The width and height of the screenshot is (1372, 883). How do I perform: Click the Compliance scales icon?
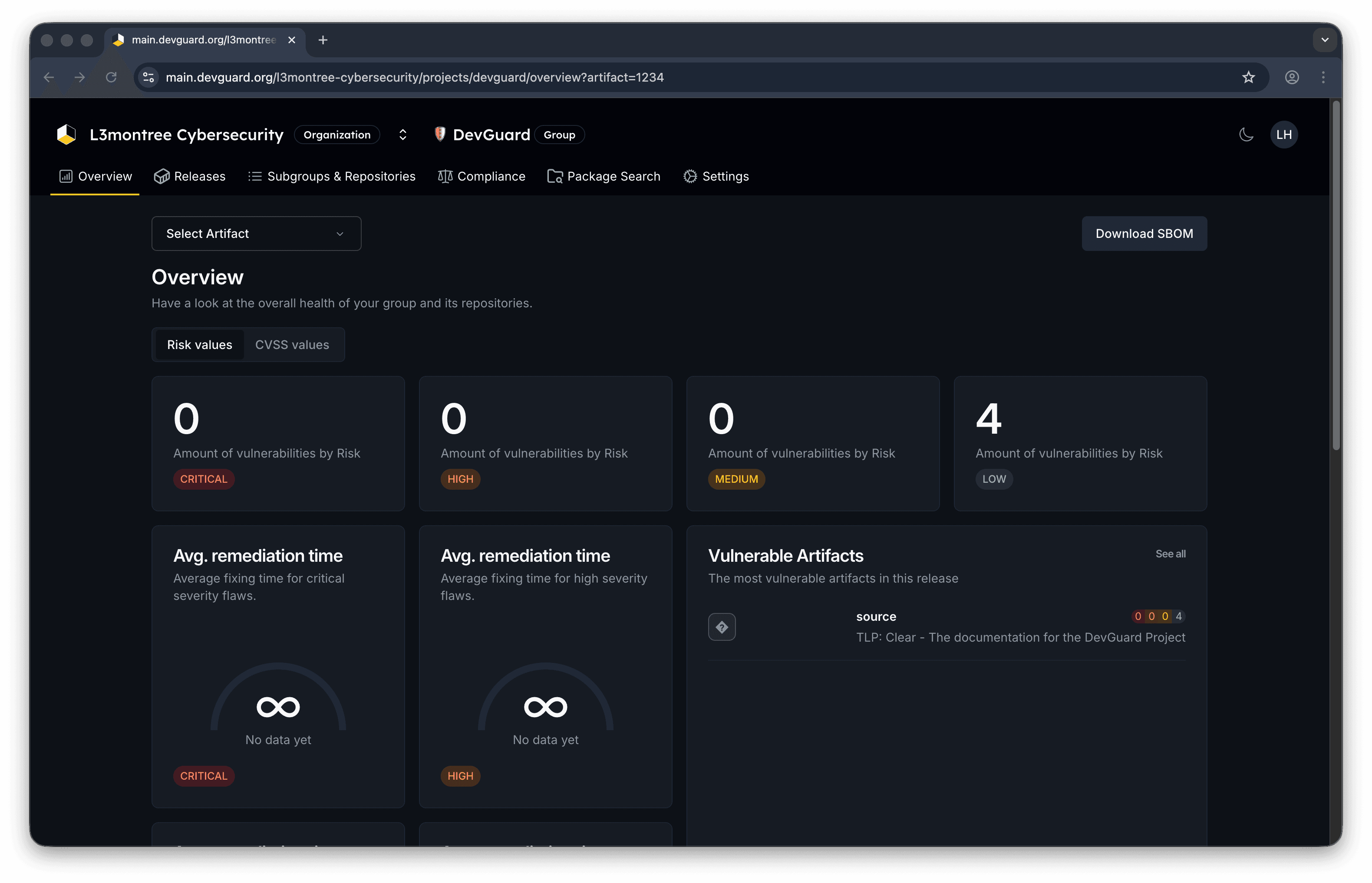(445, 176)
